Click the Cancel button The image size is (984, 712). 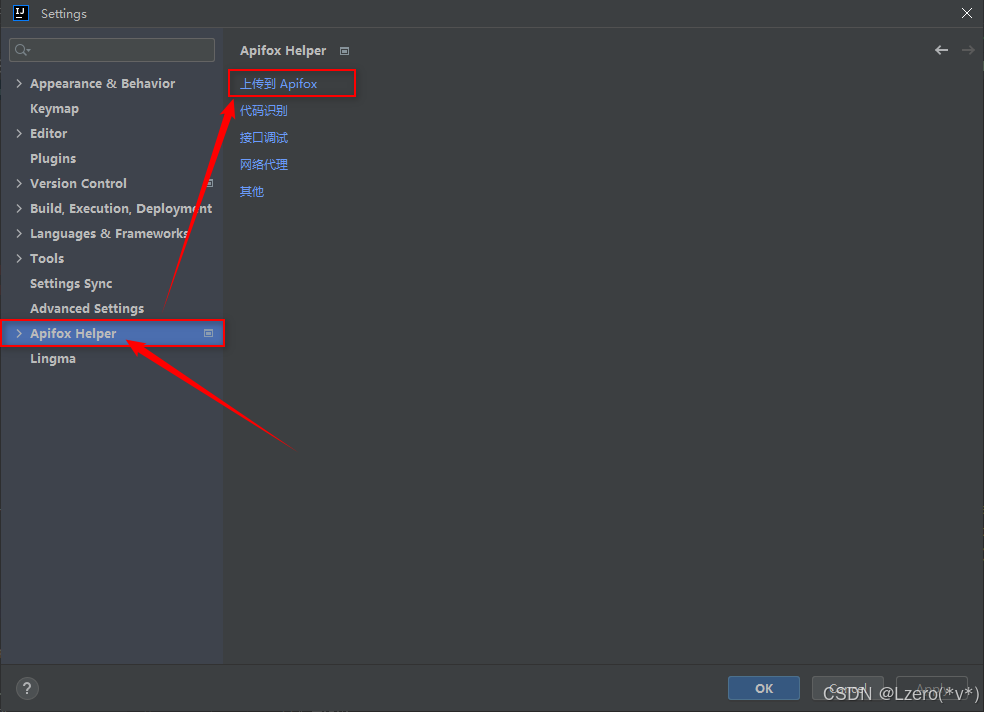tap(847, 688)
